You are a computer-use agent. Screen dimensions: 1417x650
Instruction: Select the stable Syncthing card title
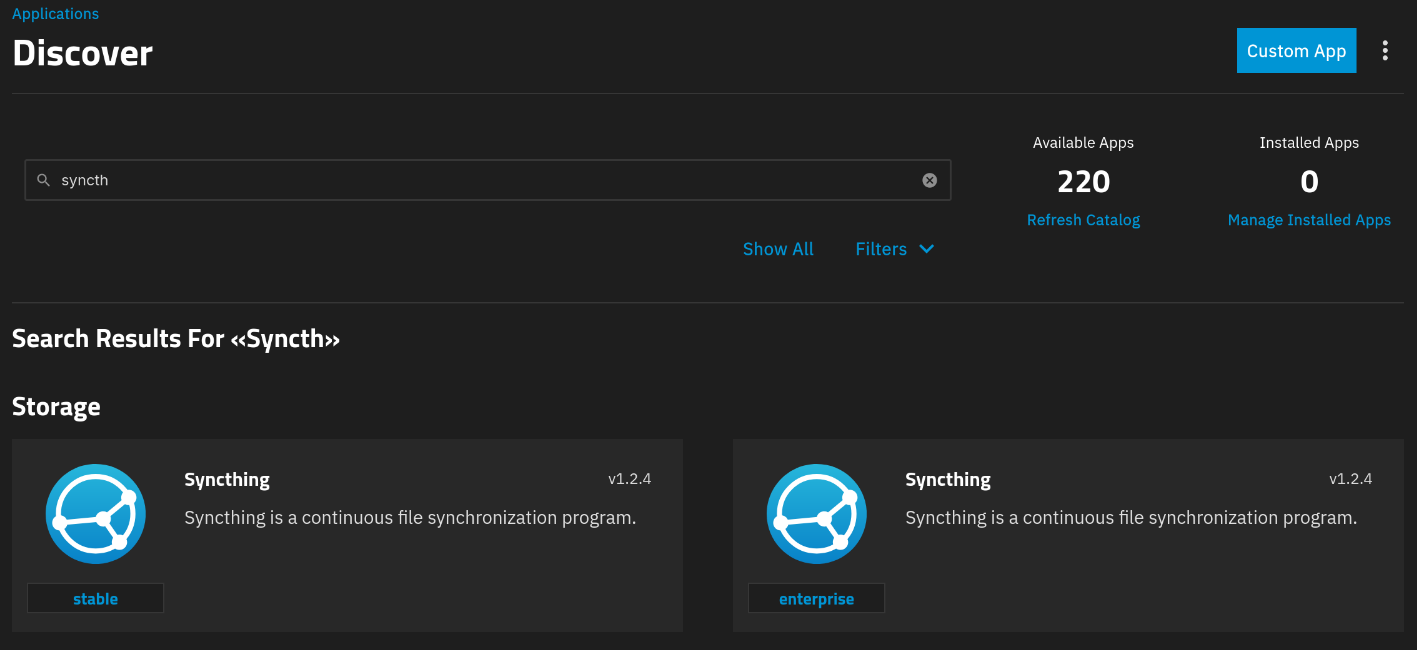[227, 480]
